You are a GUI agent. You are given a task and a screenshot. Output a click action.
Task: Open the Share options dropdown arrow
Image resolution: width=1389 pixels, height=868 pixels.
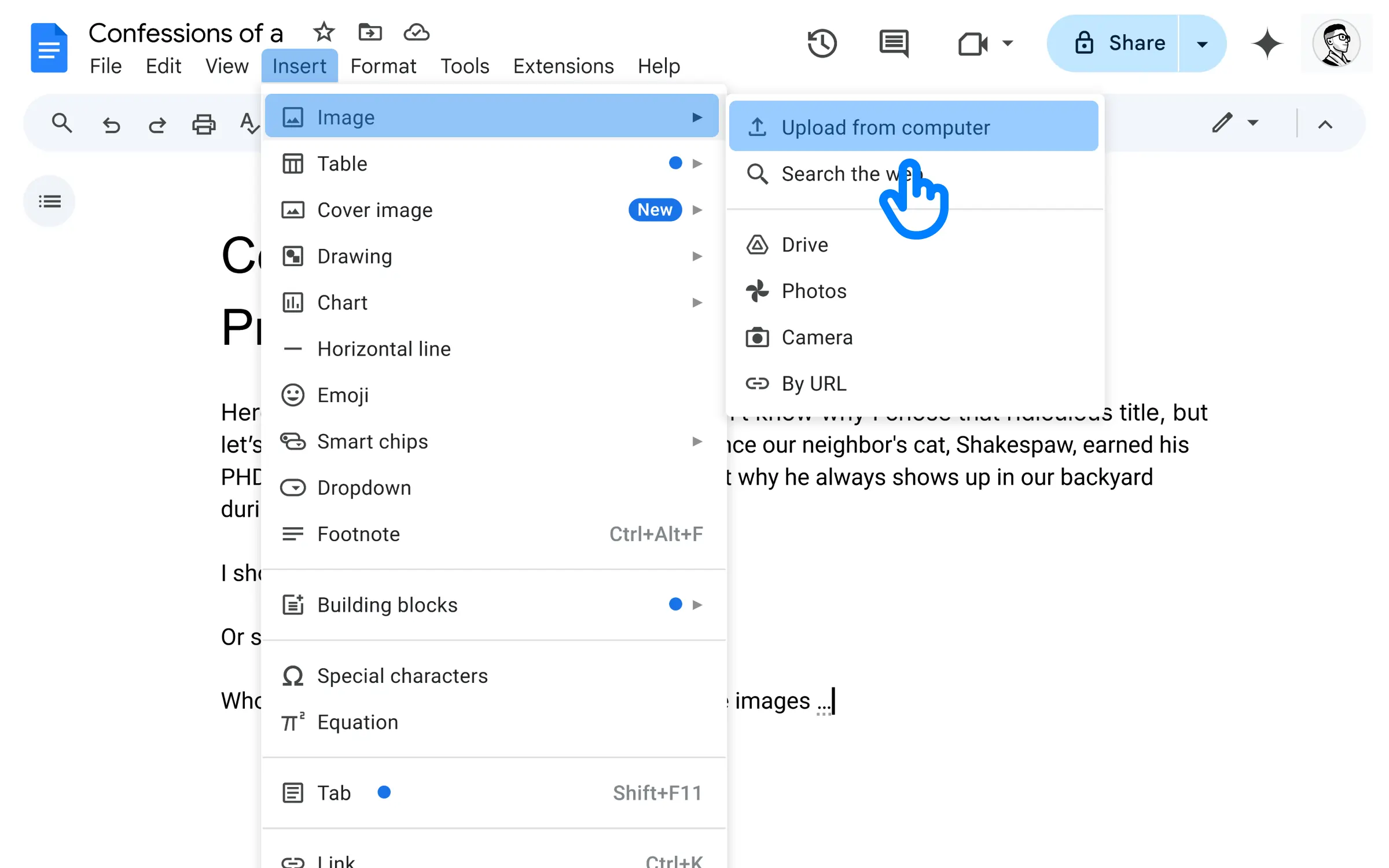point(1202,43)
